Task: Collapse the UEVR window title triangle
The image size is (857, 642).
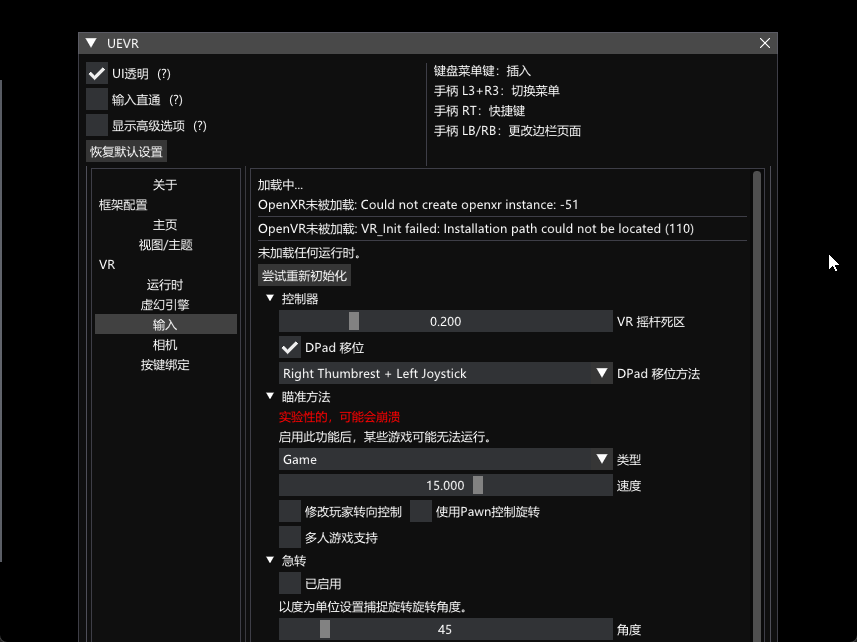Action: pos(91,44)
